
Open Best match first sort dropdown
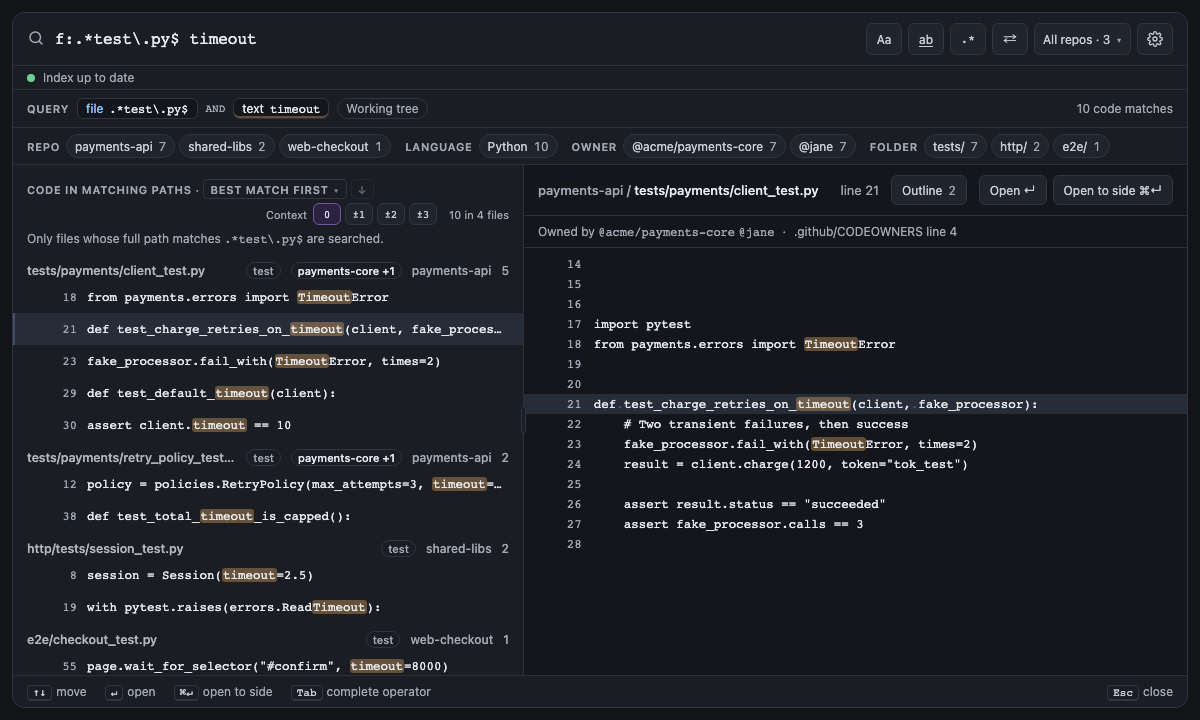click(275, 190)
